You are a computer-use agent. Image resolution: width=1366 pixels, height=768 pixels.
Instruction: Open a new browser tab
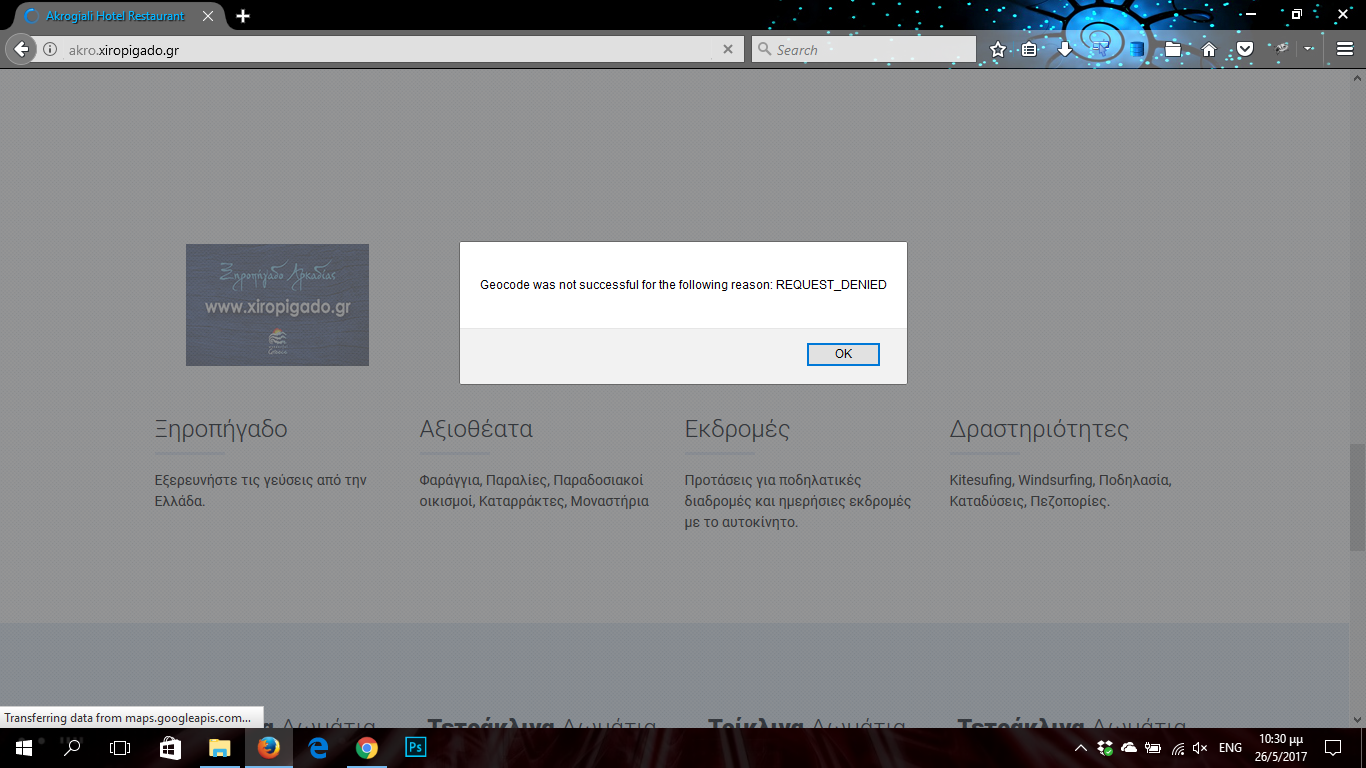pos(243,16)
